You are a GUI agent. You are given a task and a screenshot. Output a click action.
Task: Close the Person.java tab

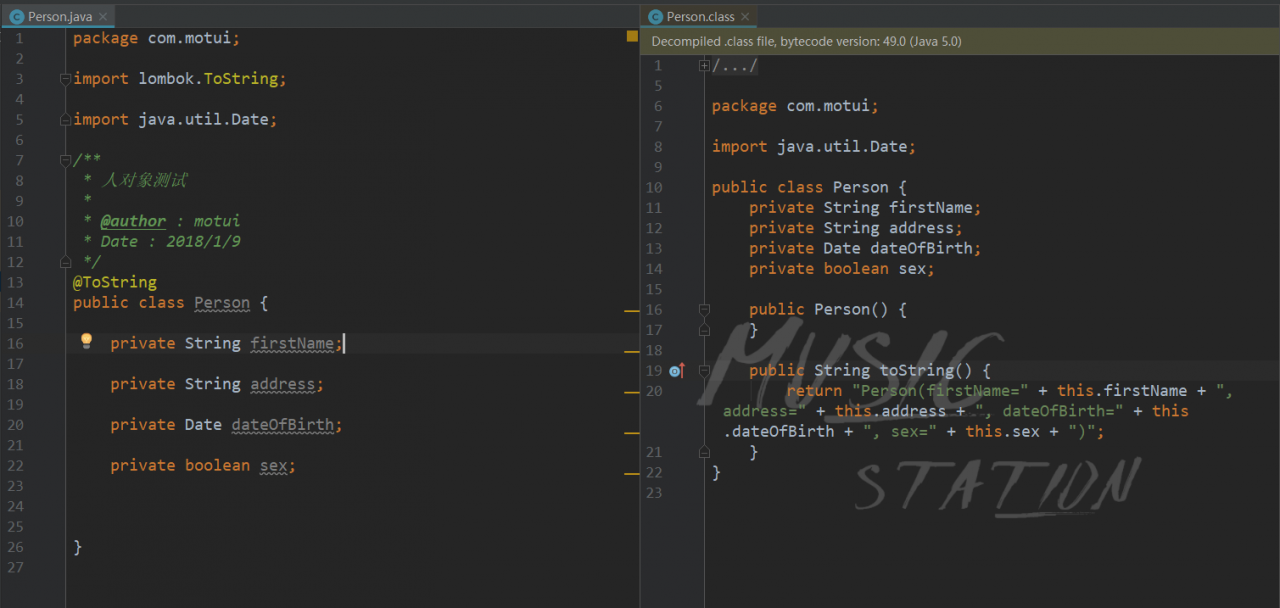pos(104,17)
